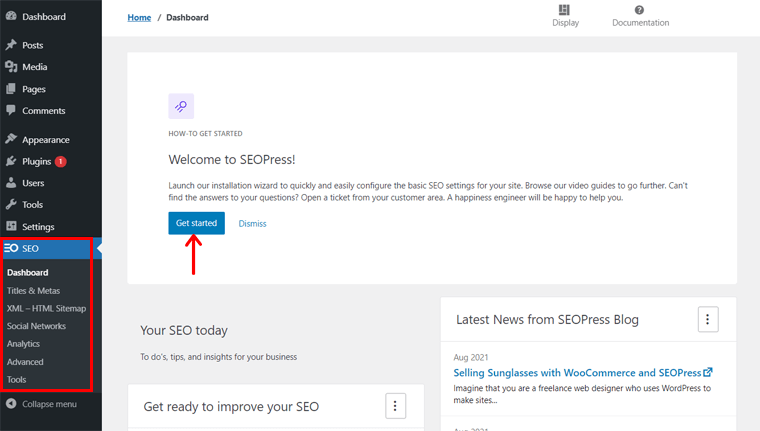Dismiss the welcome notice
Screen dimensions: 760x431
click(253, 223)
